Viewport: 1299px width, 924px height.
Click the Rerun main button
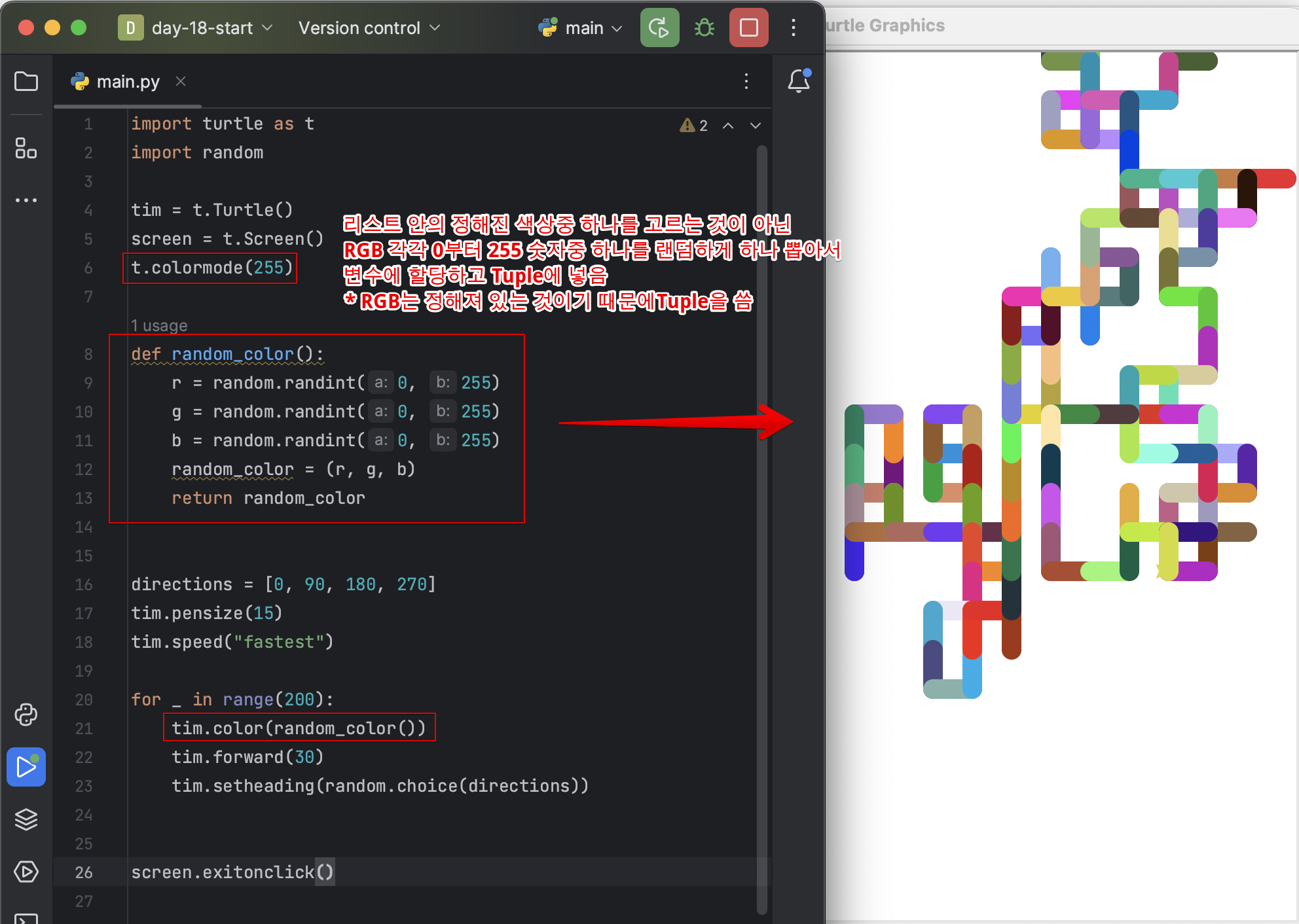click(659, 27)
